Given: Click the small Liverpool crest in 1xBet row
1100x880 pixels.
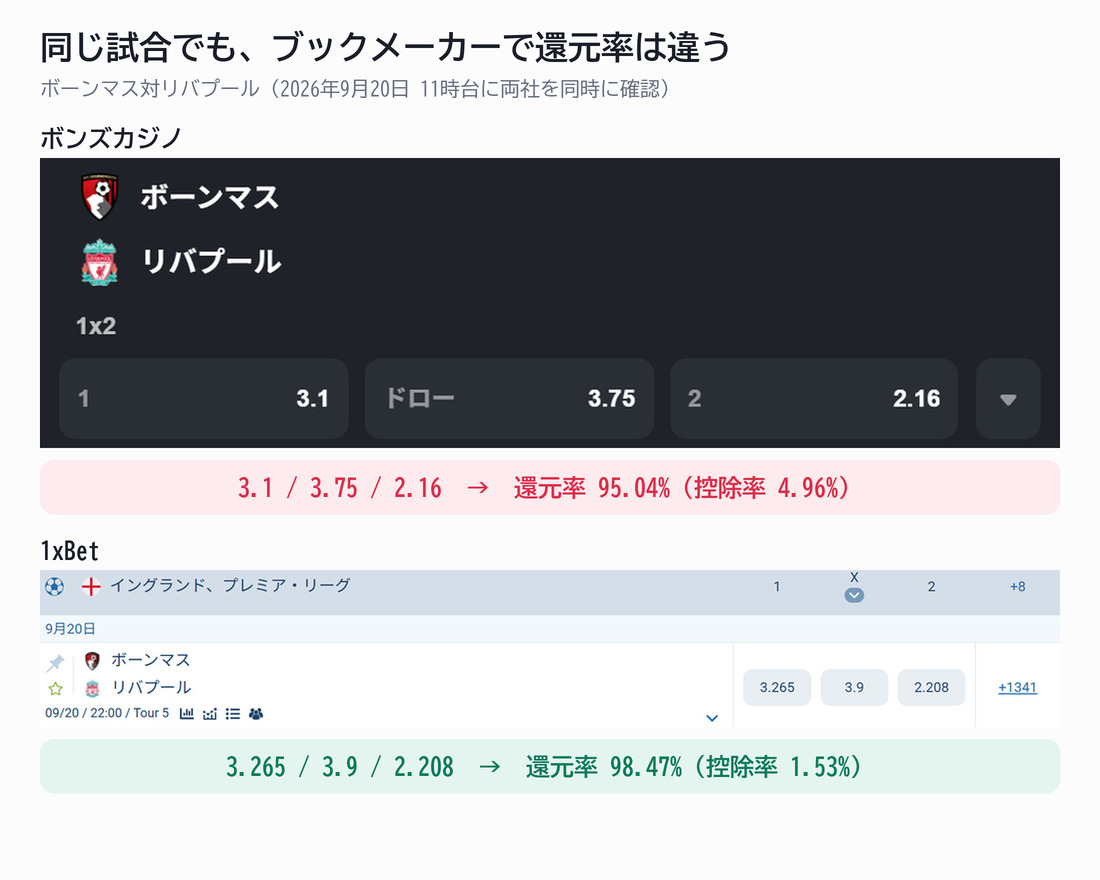Looking at the screenshot, I should tap(92, 688).
